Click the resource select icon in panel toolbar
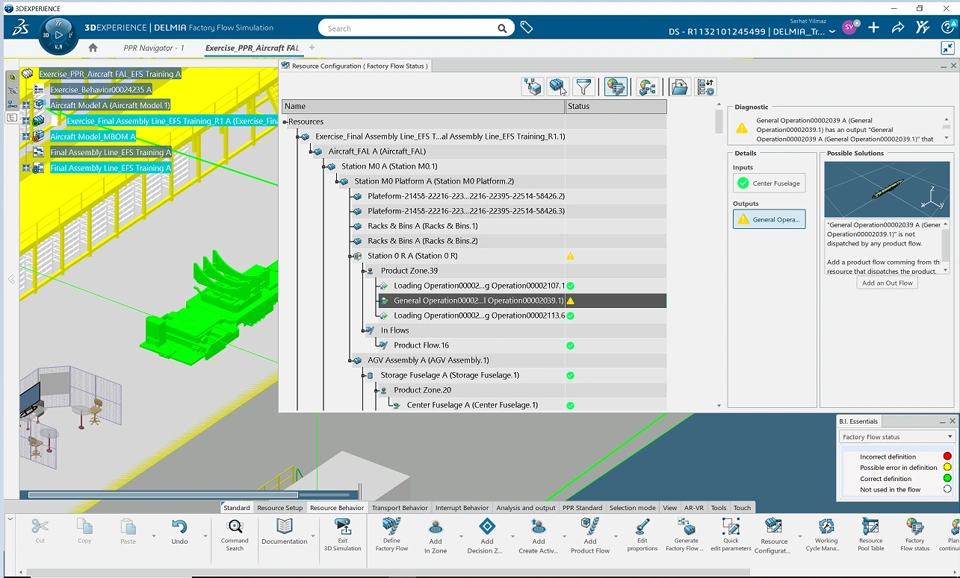The height and width of the screenshot is (578, 960). click(558, 87)
